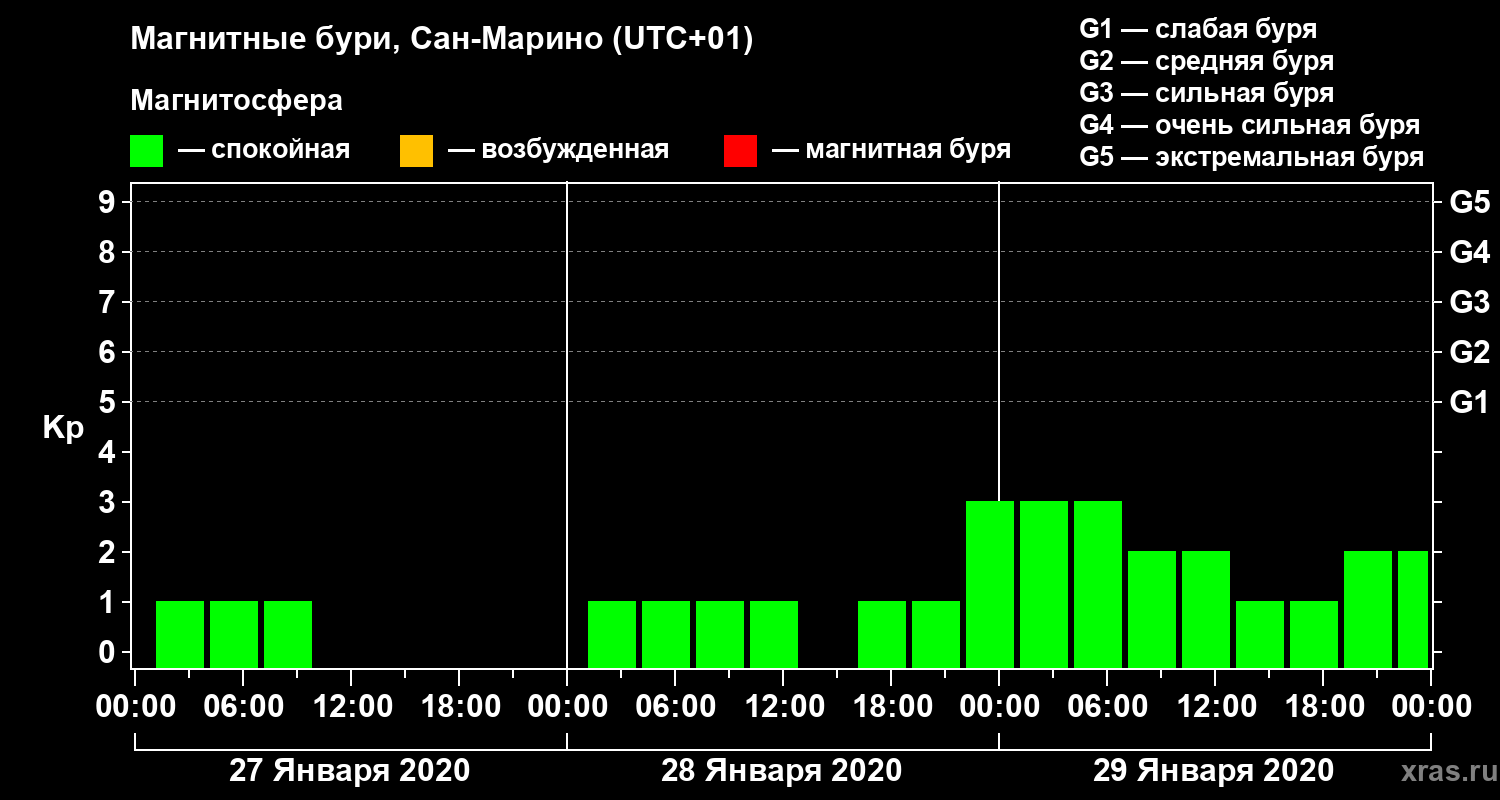
Task: Click the last Kp 2 bar at the chart's right edge
Action: [x=1413, y=609]
